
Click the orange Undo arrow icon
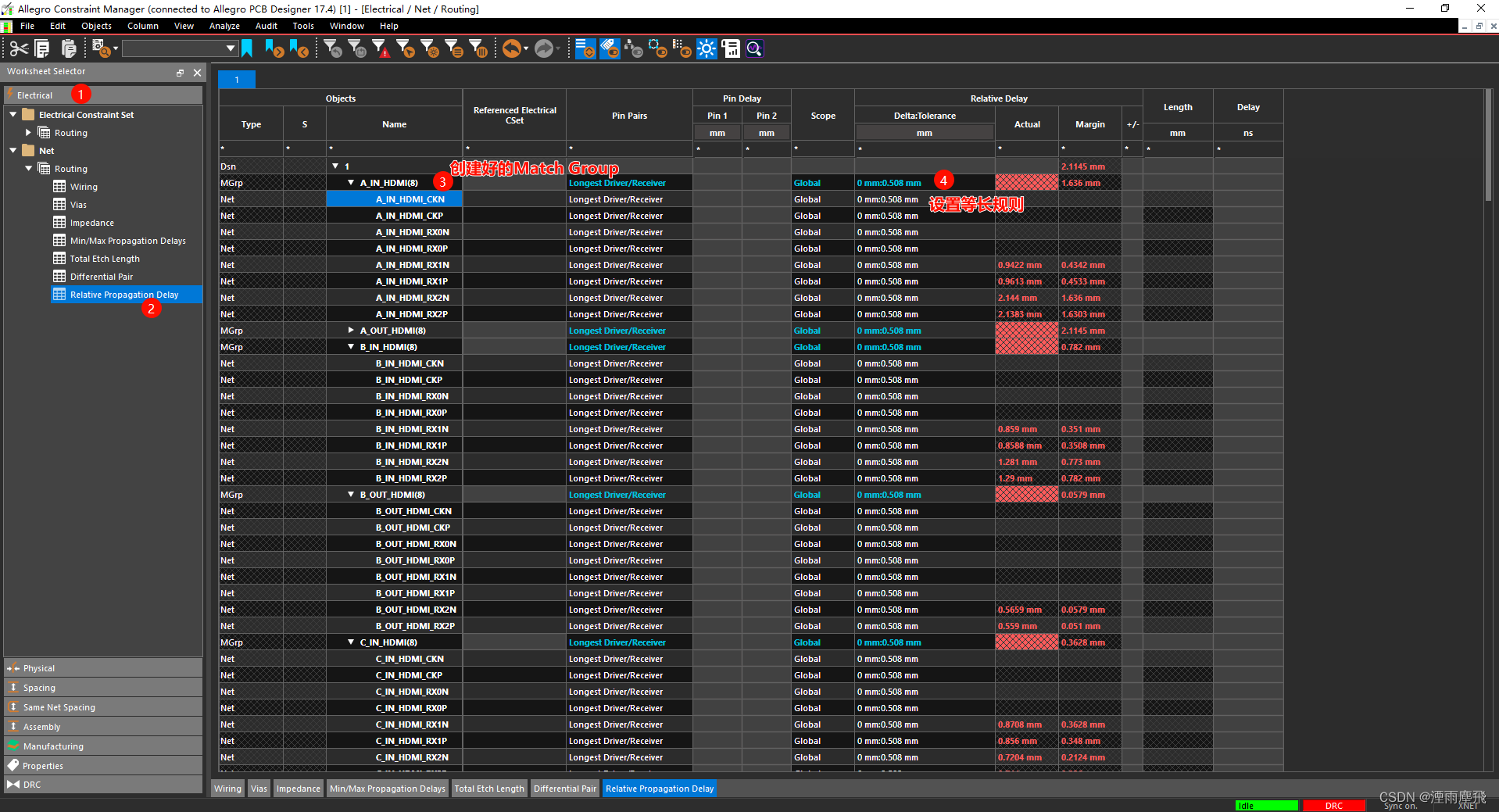click(x=511, y=48)
